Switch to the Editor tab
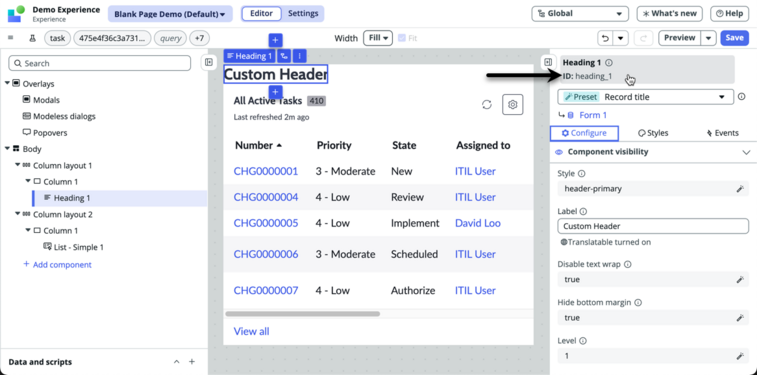Screen dimensions: 757x375 [261, 14]
